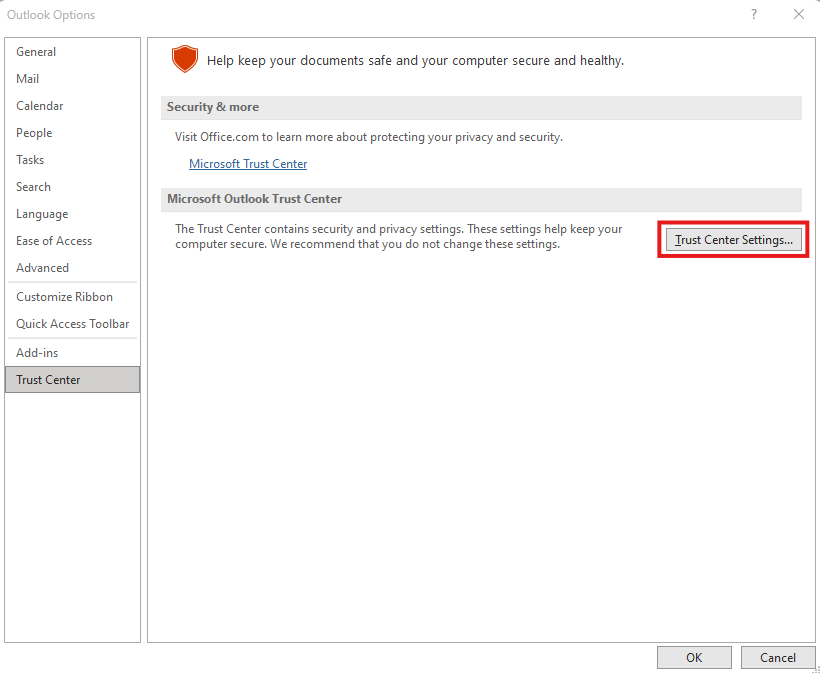Click the orange shield security icon

[185, 60]
